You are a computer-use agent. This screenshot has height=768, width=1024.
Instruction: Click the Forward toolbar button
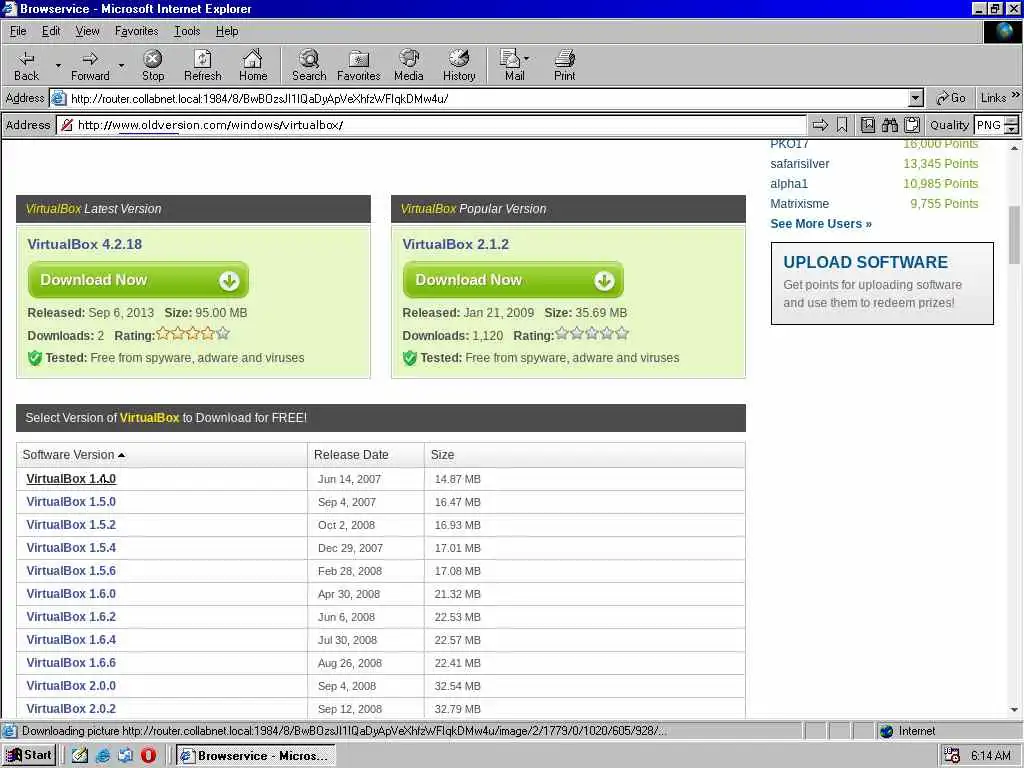click(90, 65)
